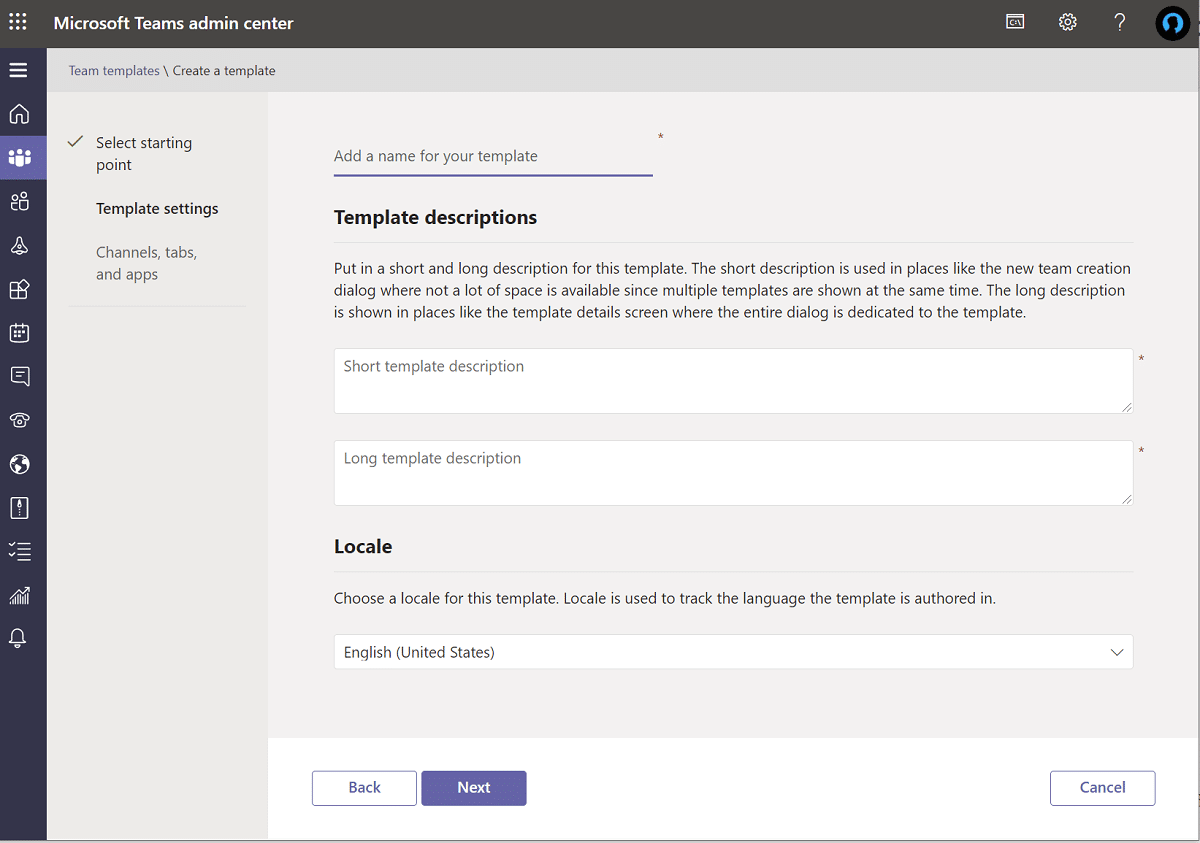Open the Locations globe icon in sidebar

point(19,464)
